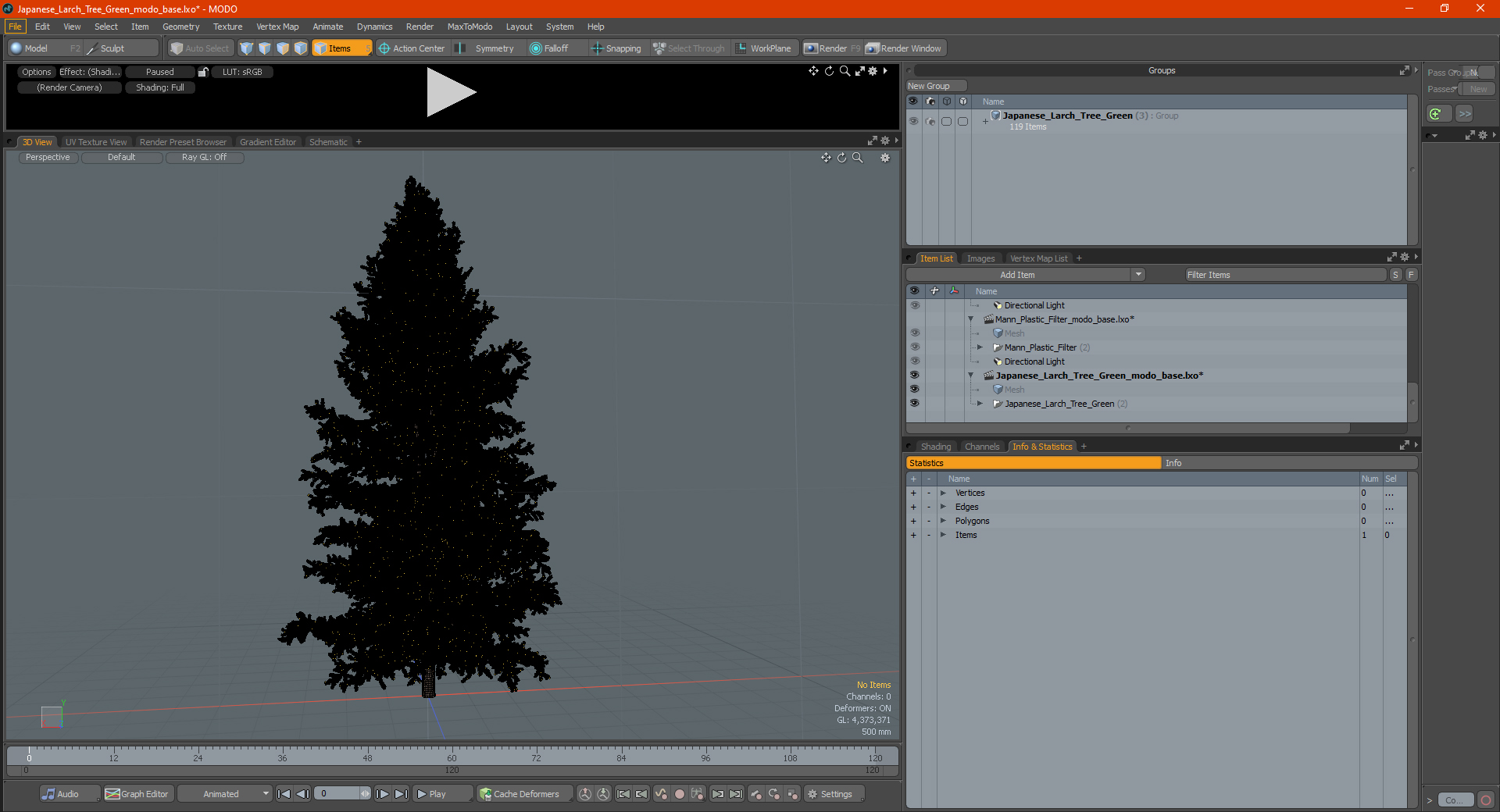1500x812 pixels.
Task: Toggle visibility of Japanese_Larch_Tree_Green group
Action: [912, 121]
